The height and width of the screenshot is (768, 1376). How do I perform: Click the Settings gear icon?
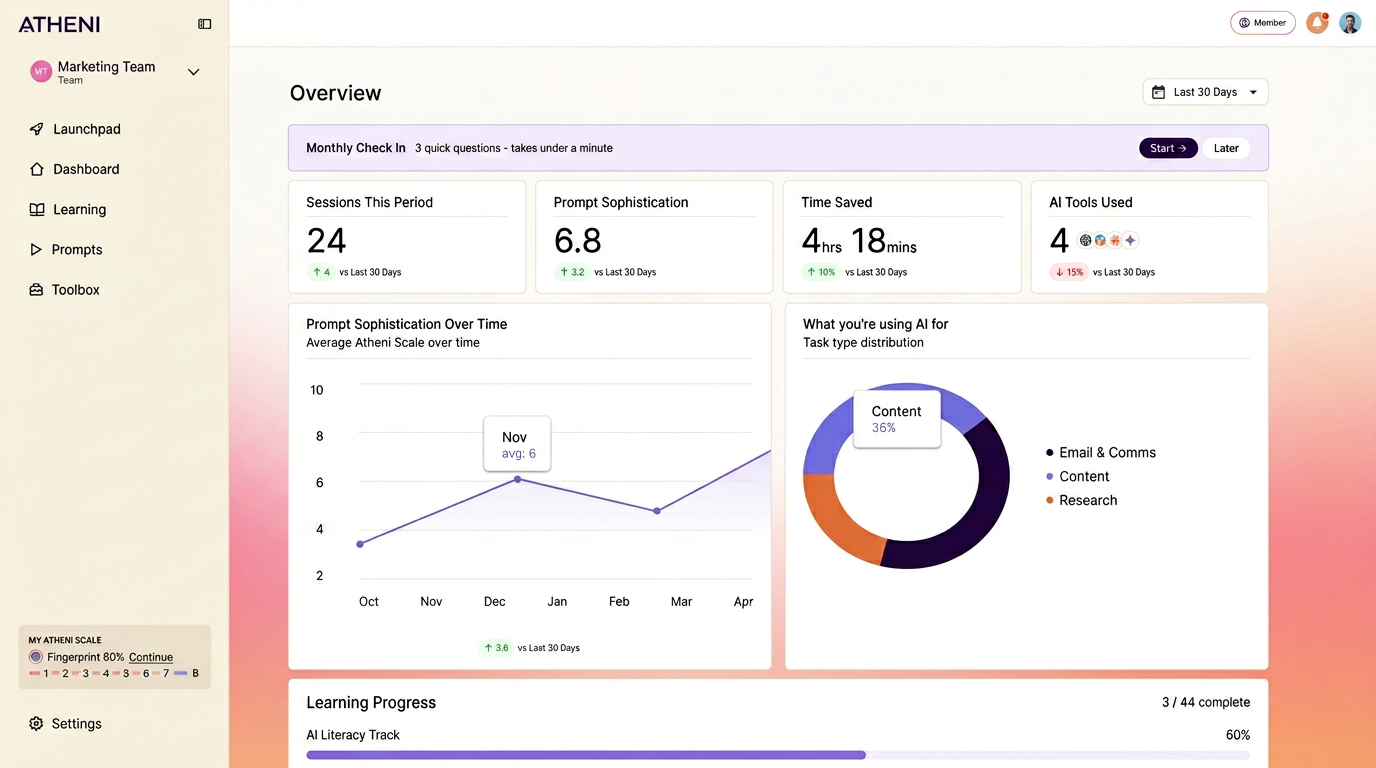pyautogui.click(x=37, y=723)
